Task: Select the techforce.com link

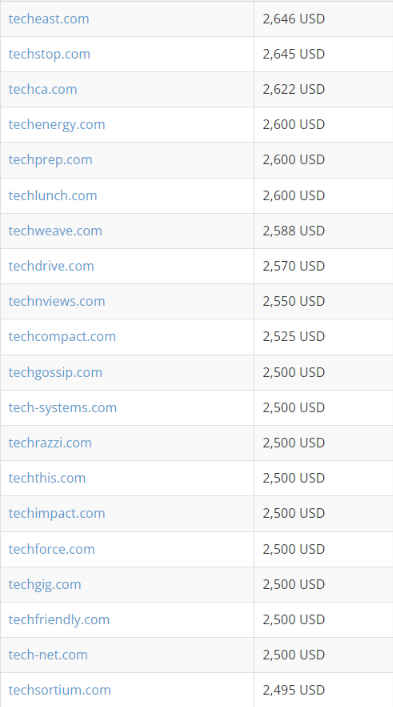Action: [52, 549]
